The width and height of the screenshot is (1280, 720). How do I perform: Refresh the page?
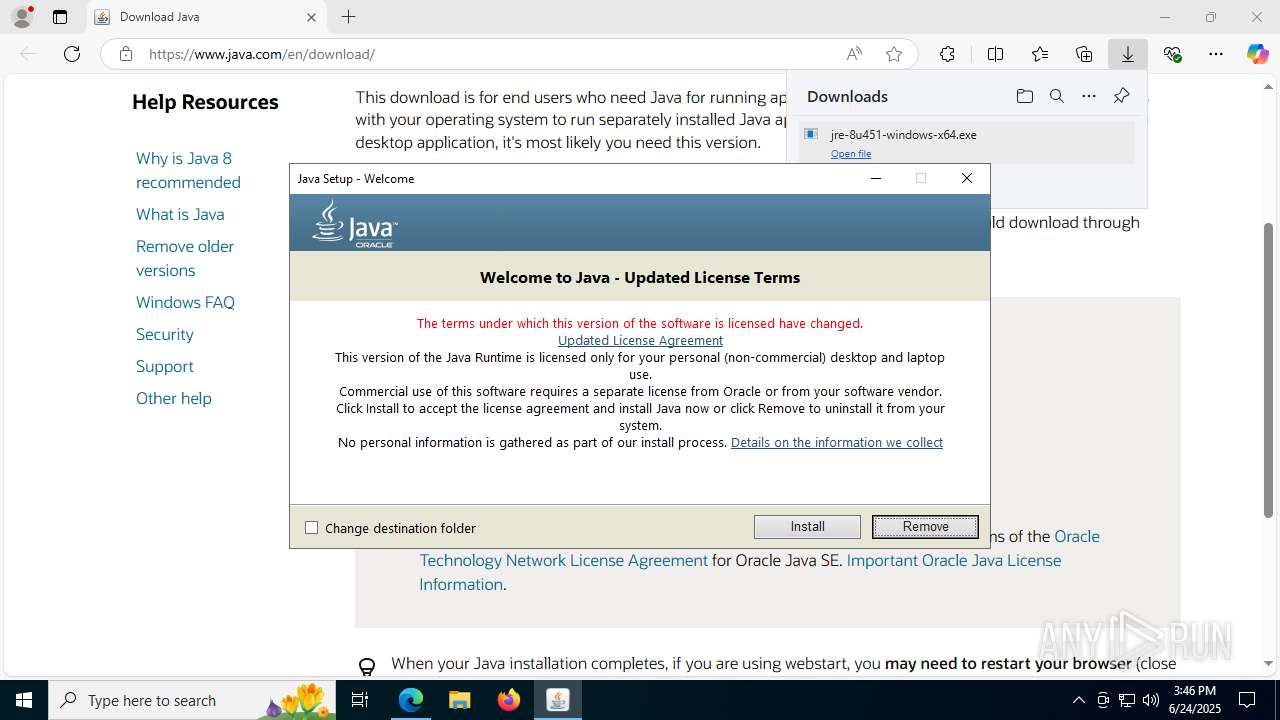(x=72, y=54)
